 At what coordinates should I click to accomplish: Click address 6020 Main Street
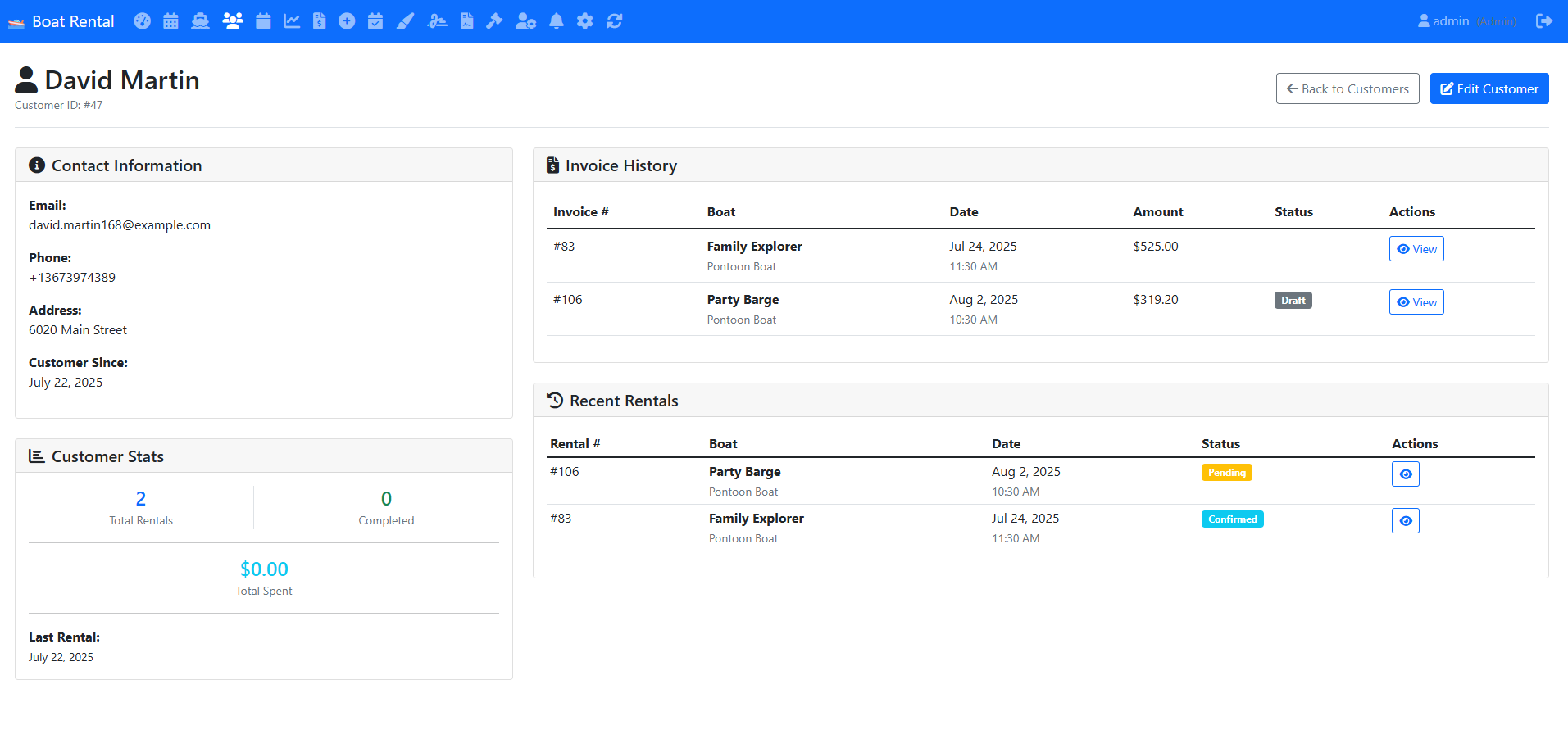[x=78, y=330]
